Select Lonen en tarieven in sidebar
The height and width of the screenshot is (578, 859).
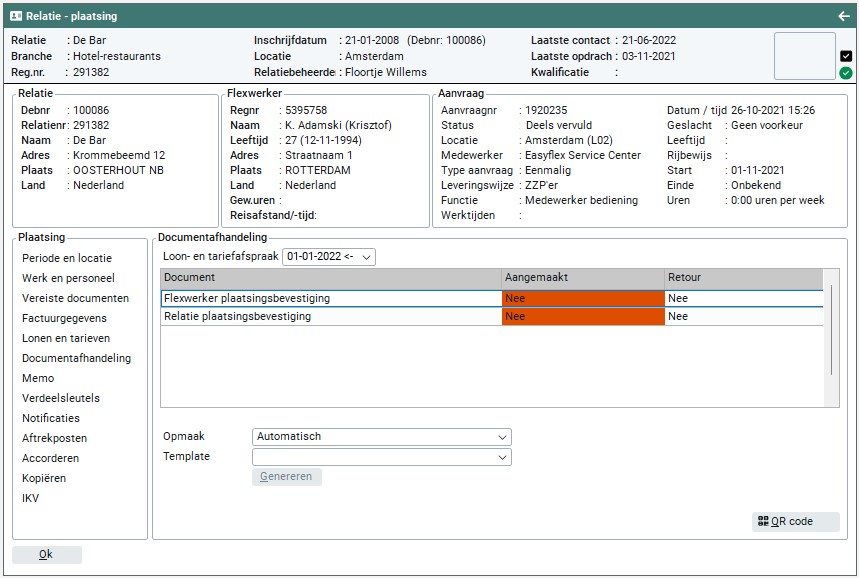pos(66,338)
